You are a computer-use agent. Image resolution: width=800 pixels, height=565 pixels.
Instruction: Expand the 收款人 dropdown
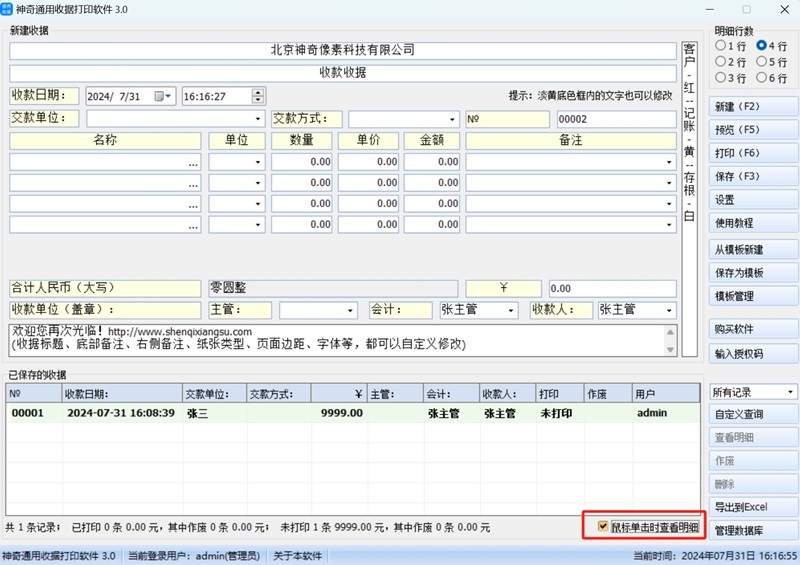point(669,310)
